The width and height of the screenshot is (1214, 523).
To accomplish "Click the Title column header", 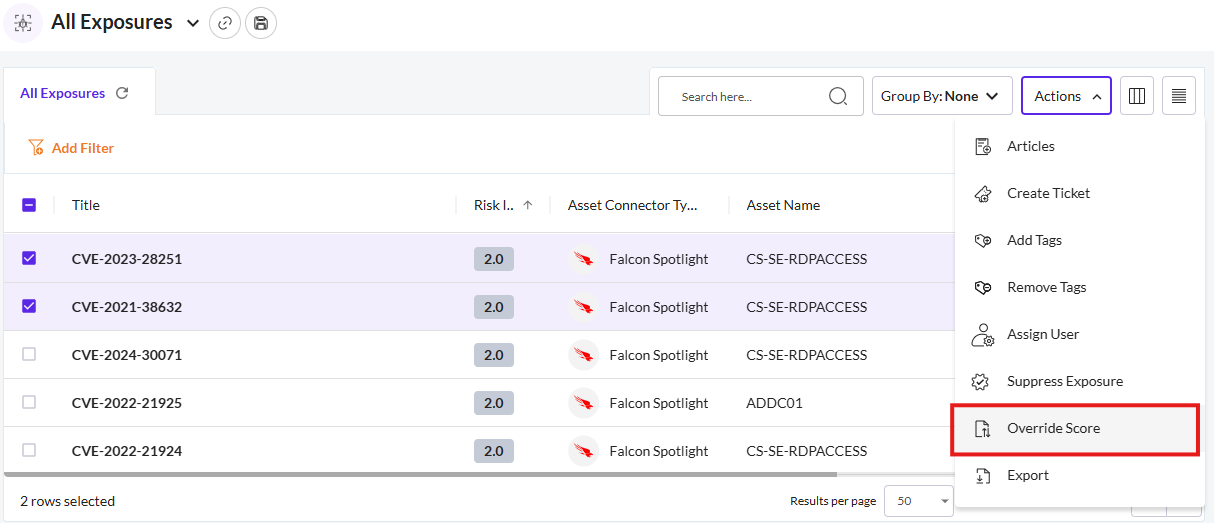I will click(x=86, y=205).
